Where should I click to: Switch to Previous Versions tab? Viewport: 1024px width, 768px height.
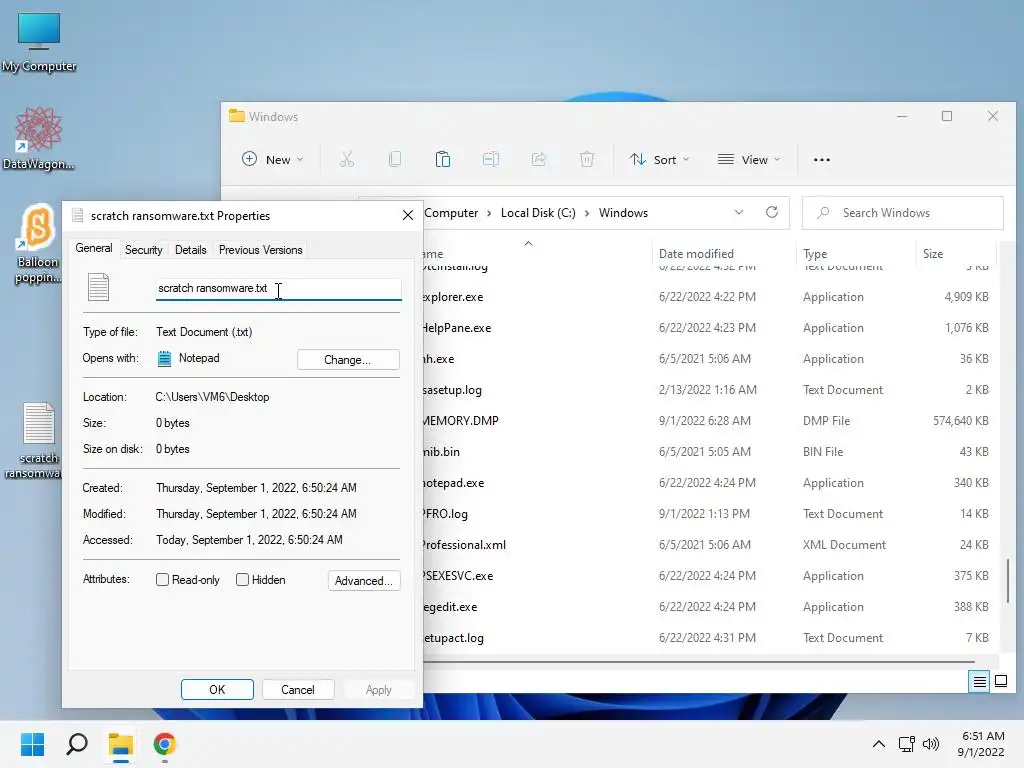[261, 250]
